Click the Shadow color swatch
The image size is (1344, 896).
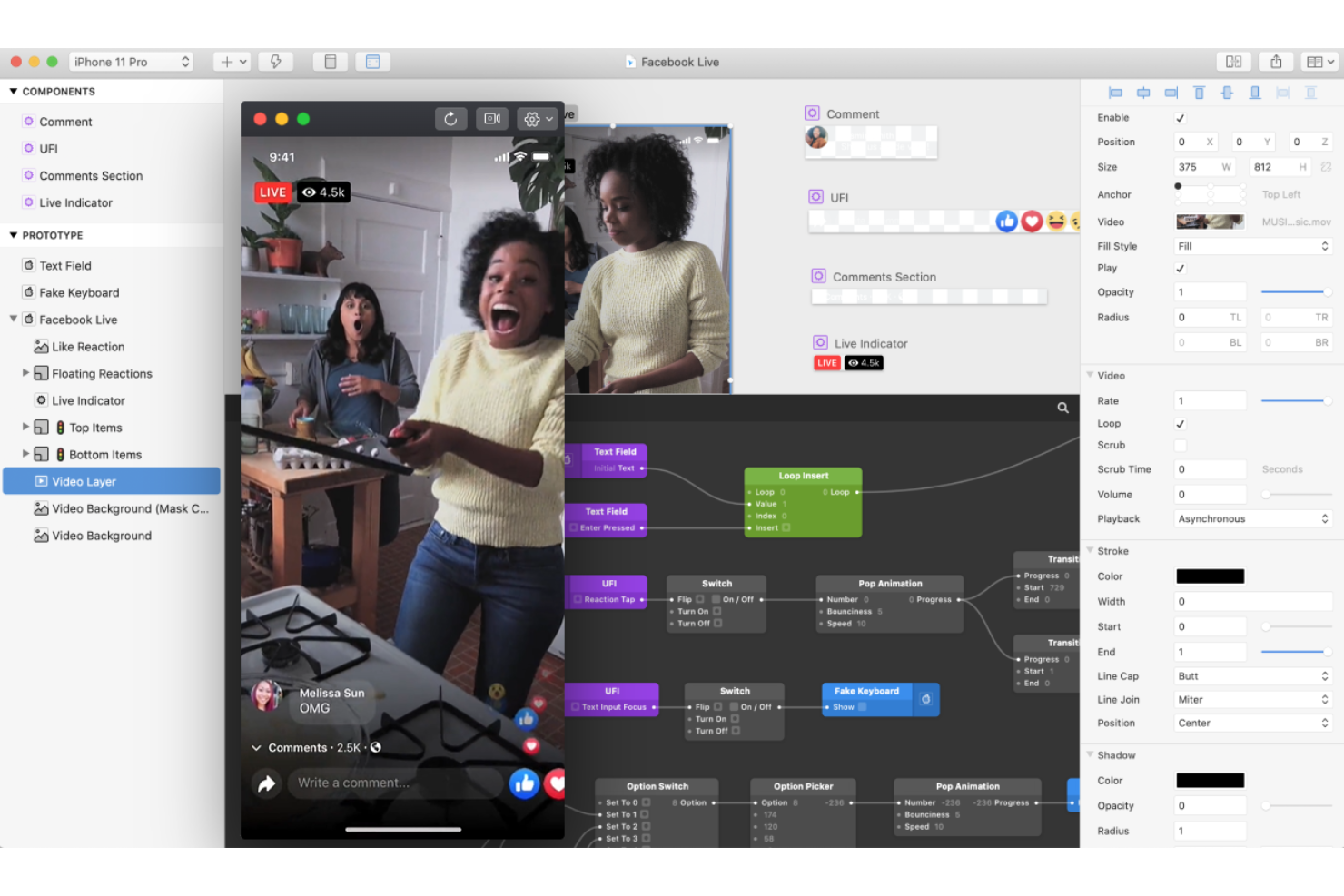click(1210, 781)
